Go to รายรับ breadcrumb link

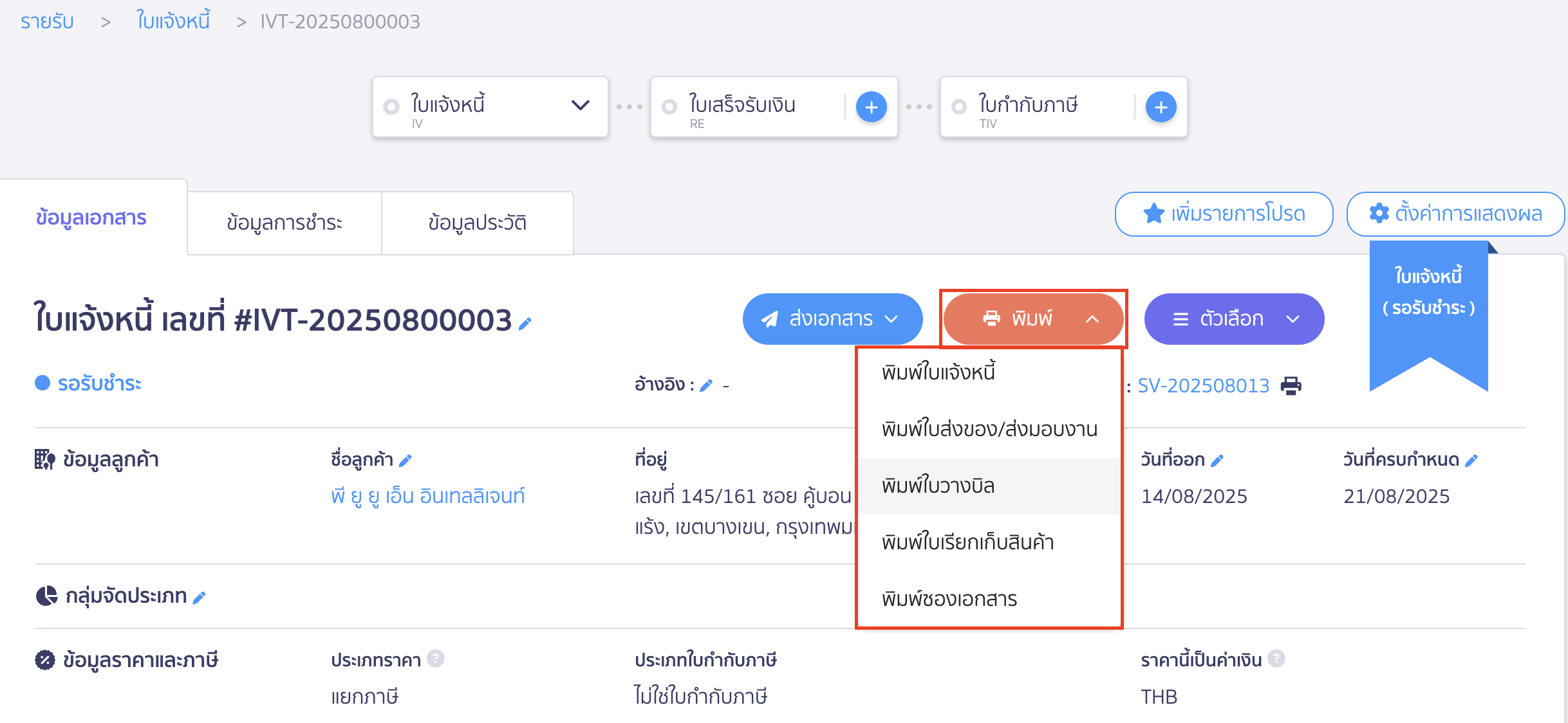[x=47, y=22]
